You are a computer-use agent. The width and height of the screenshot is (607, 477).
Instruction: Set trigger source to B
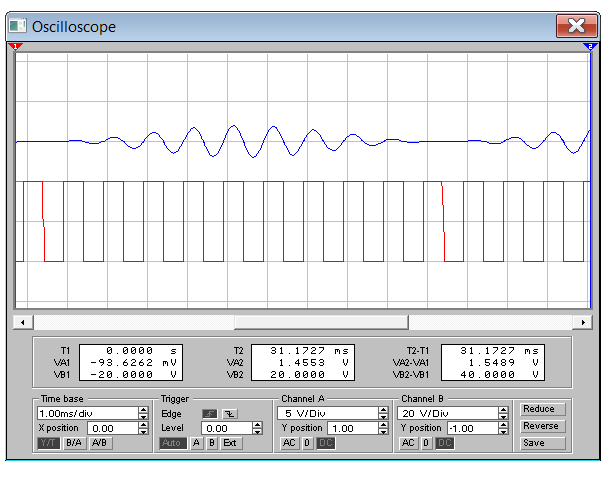212,443
